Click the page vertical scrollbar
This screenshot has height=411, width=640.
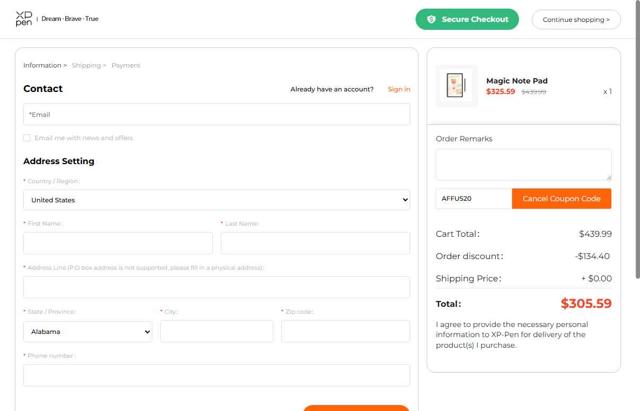637,139
